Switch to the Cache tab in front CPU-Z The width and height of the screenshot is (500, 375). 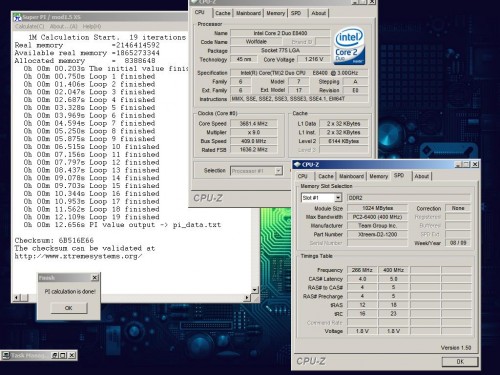(x=326, y=176)
